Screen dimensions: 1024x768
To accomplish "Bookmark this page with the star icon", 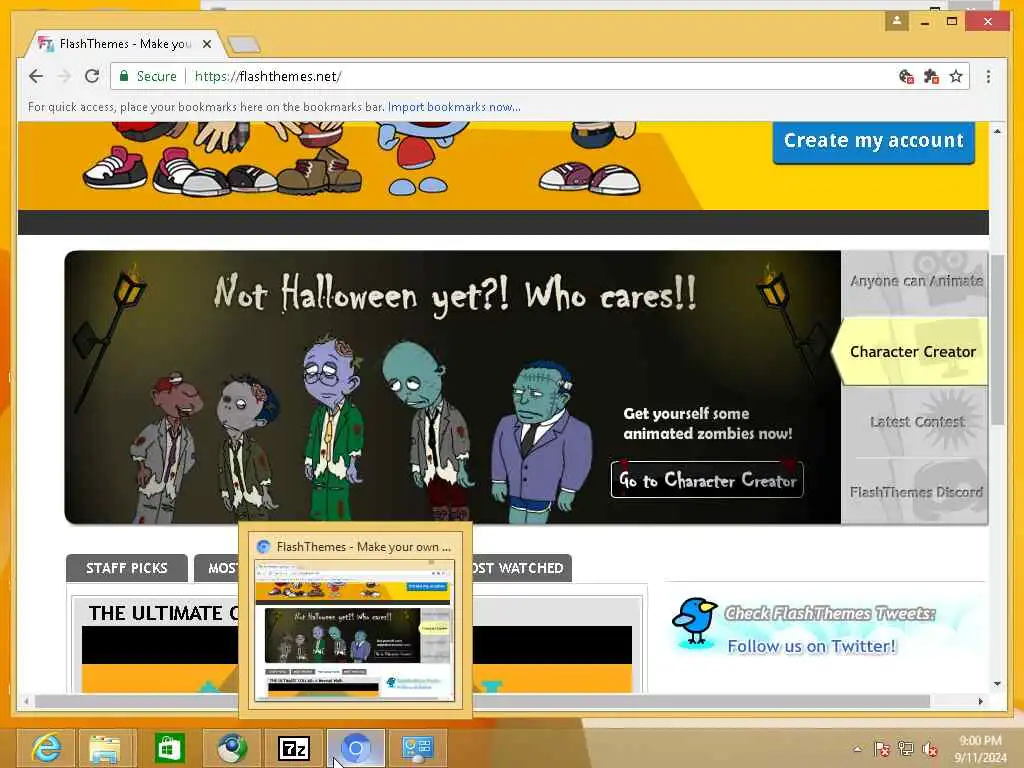I will pos(956,76).
